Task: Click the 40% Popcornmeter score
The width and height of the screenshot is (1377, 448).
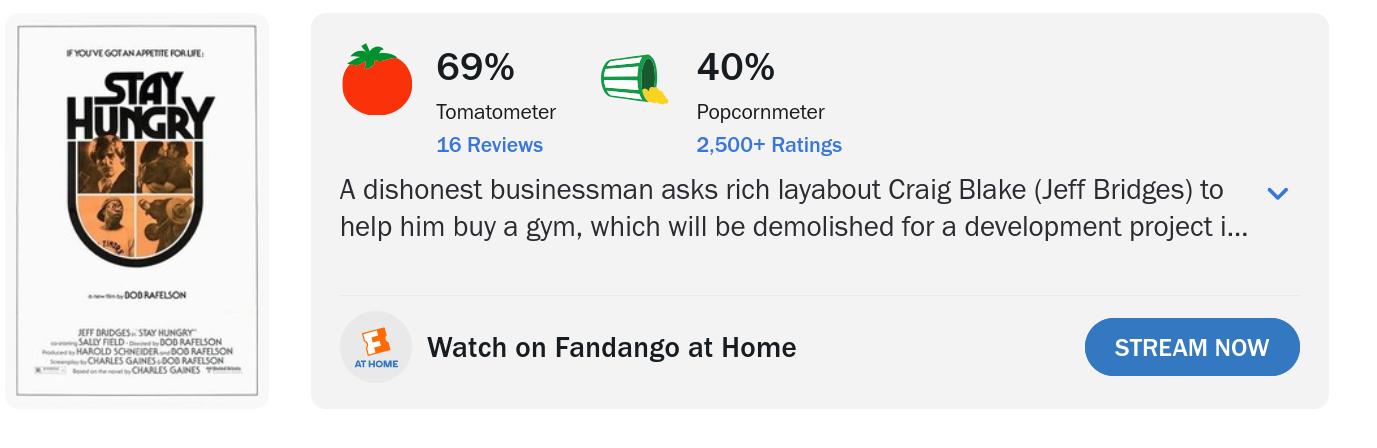Action: point(735,67)
